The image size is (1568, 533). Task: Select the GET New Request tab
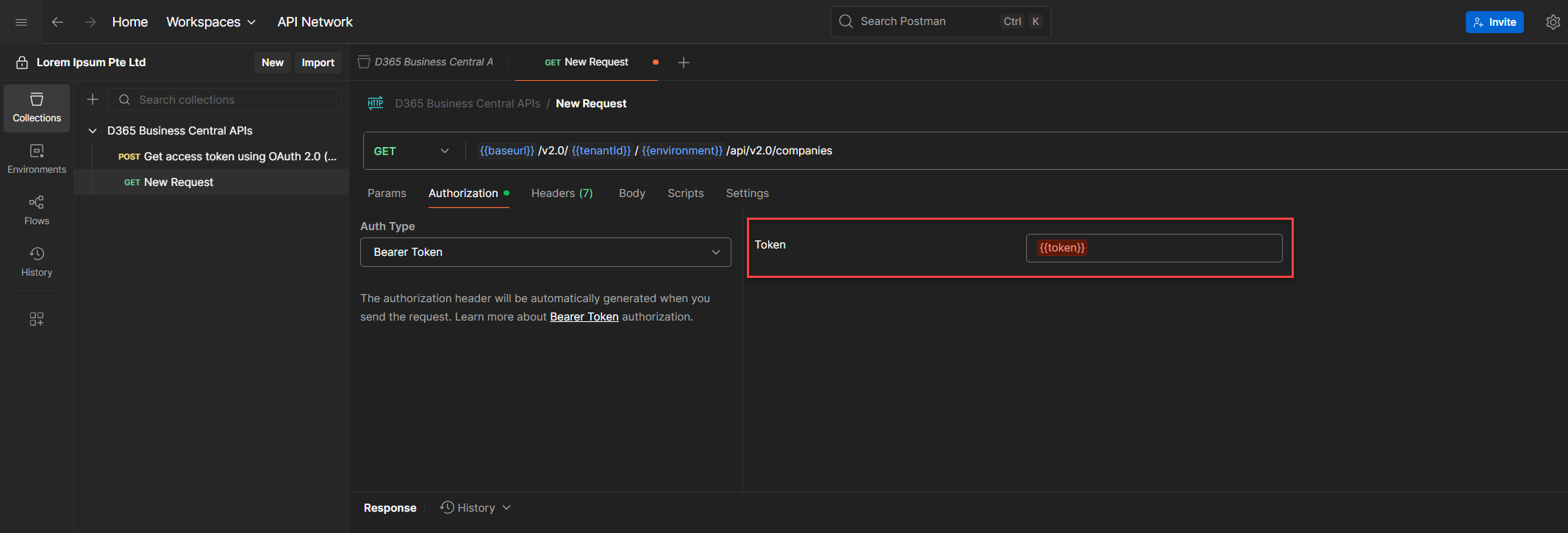click(x=587, y=62)
